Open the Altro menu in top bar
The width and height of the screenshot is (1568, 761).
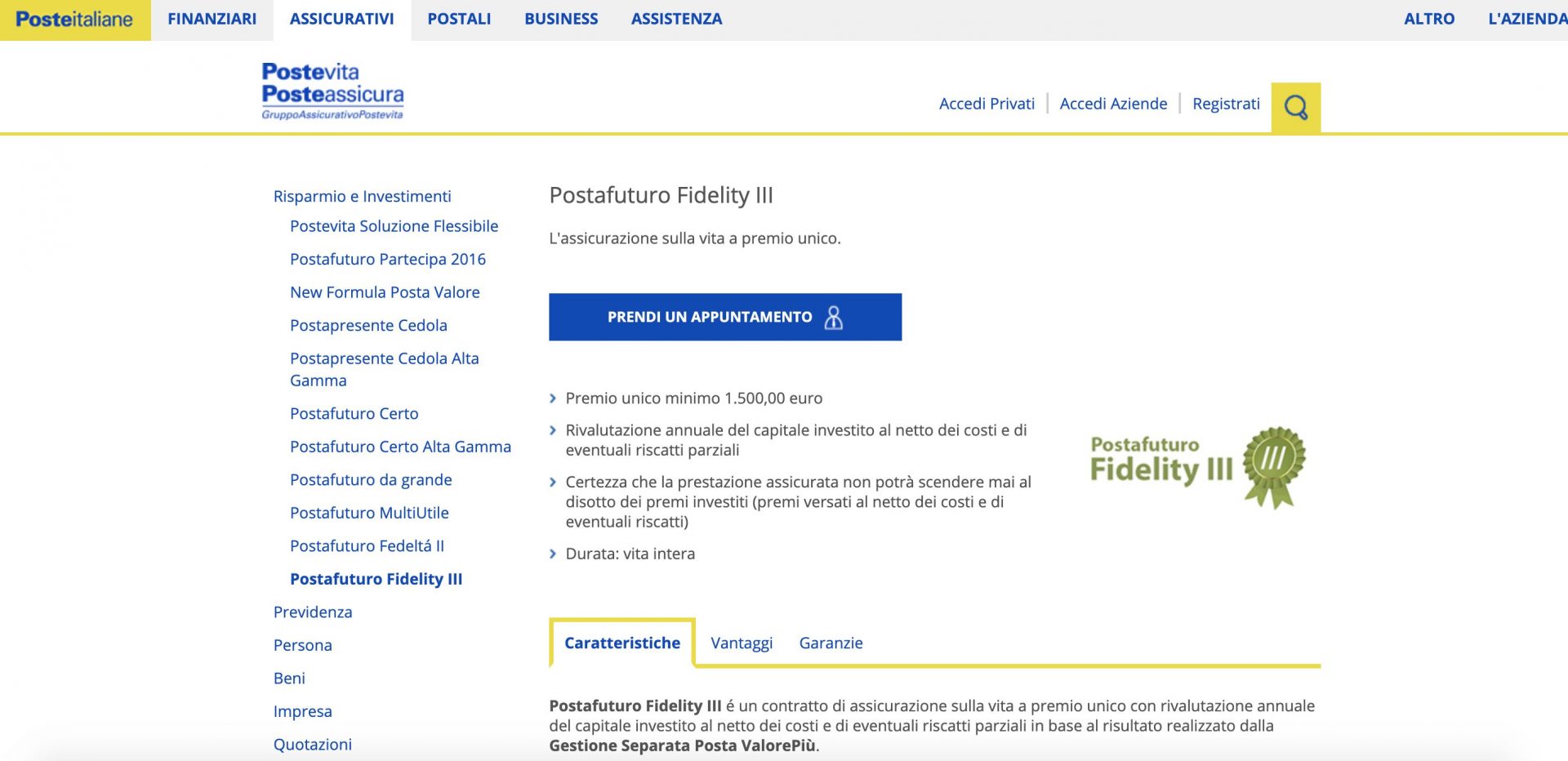[x=1428, y=19]
